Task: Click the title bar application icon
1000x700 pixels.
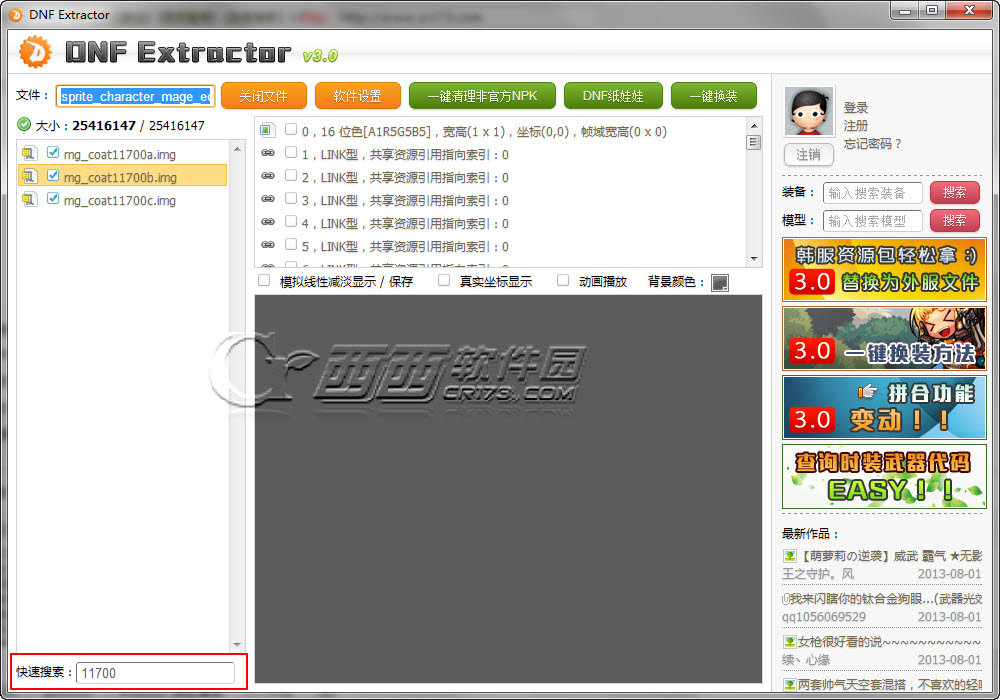Action: coord(16,14)
